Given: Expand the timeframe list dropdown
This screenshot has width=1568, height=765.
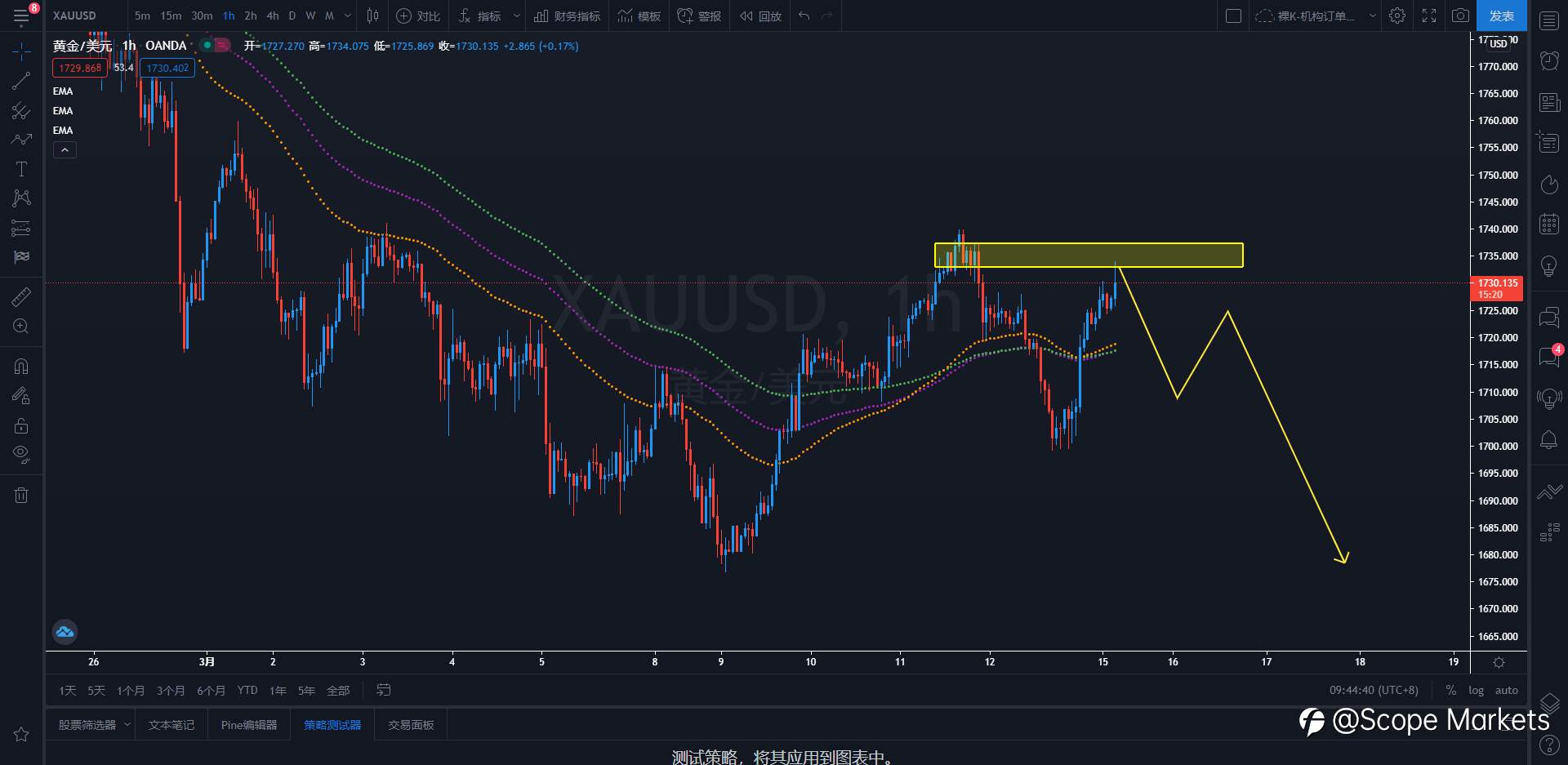Looking at the screenshot, I should click(x=348, y=16).
